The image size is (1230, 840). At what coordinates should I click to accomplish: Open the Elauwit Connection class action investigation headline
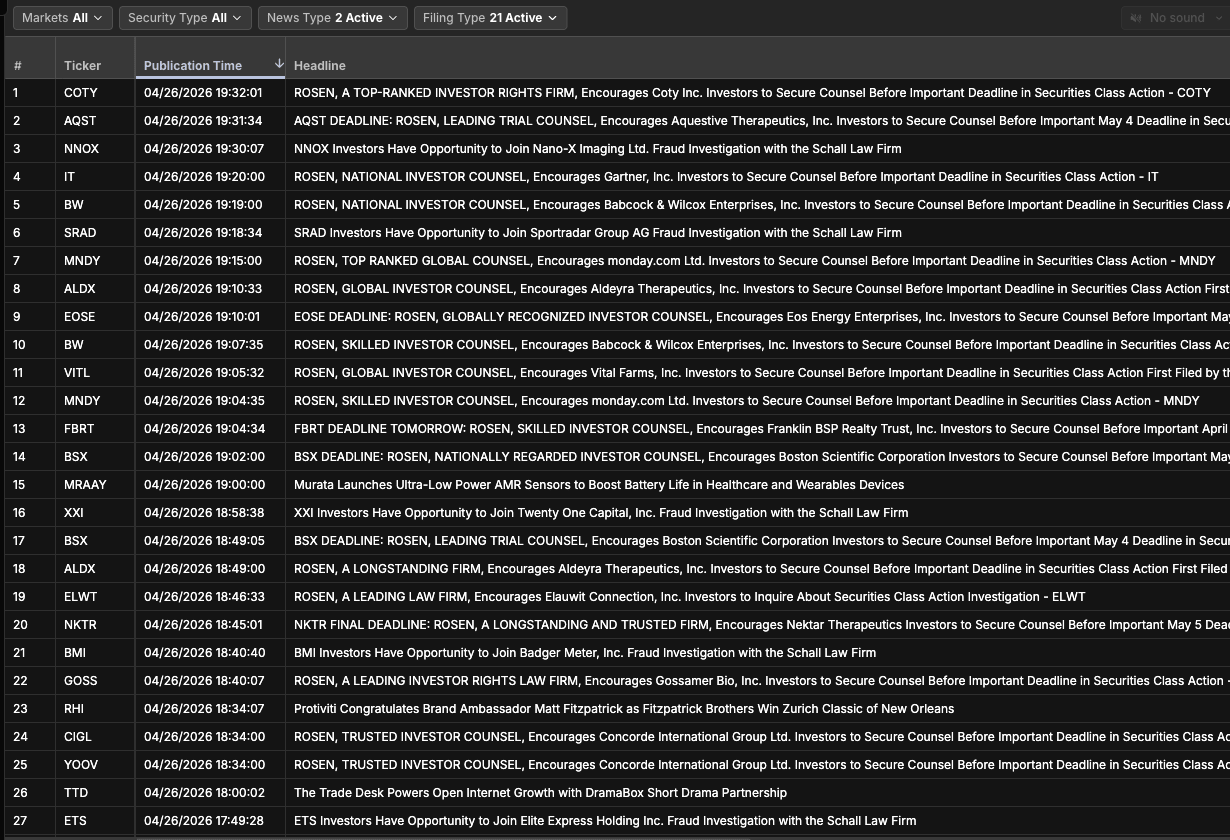coord(690,597)
